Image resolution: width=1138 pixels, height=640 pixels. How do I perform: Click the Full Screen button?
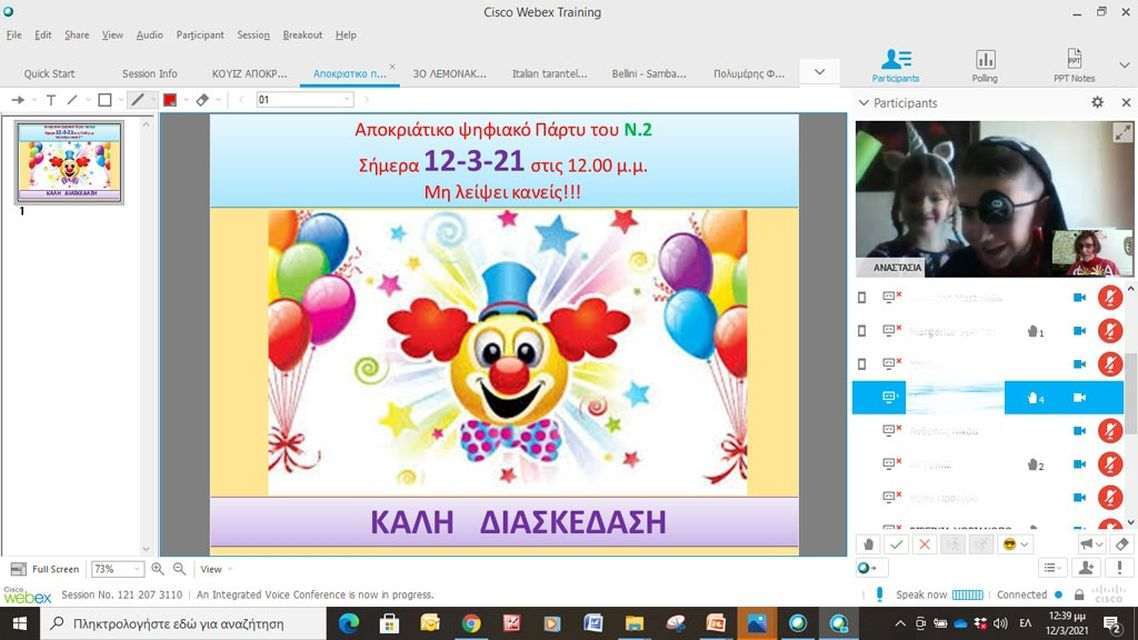45,569
